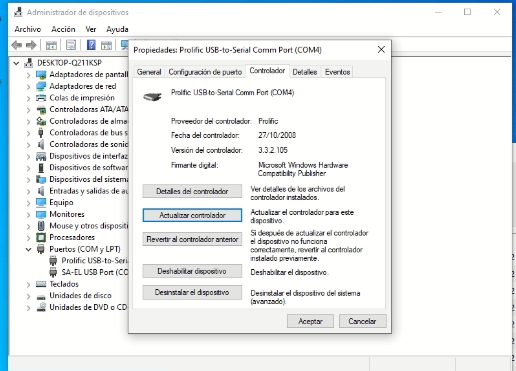
Task: Click Revertir al controlador anterior button
Action: click(x=192, y=239)
